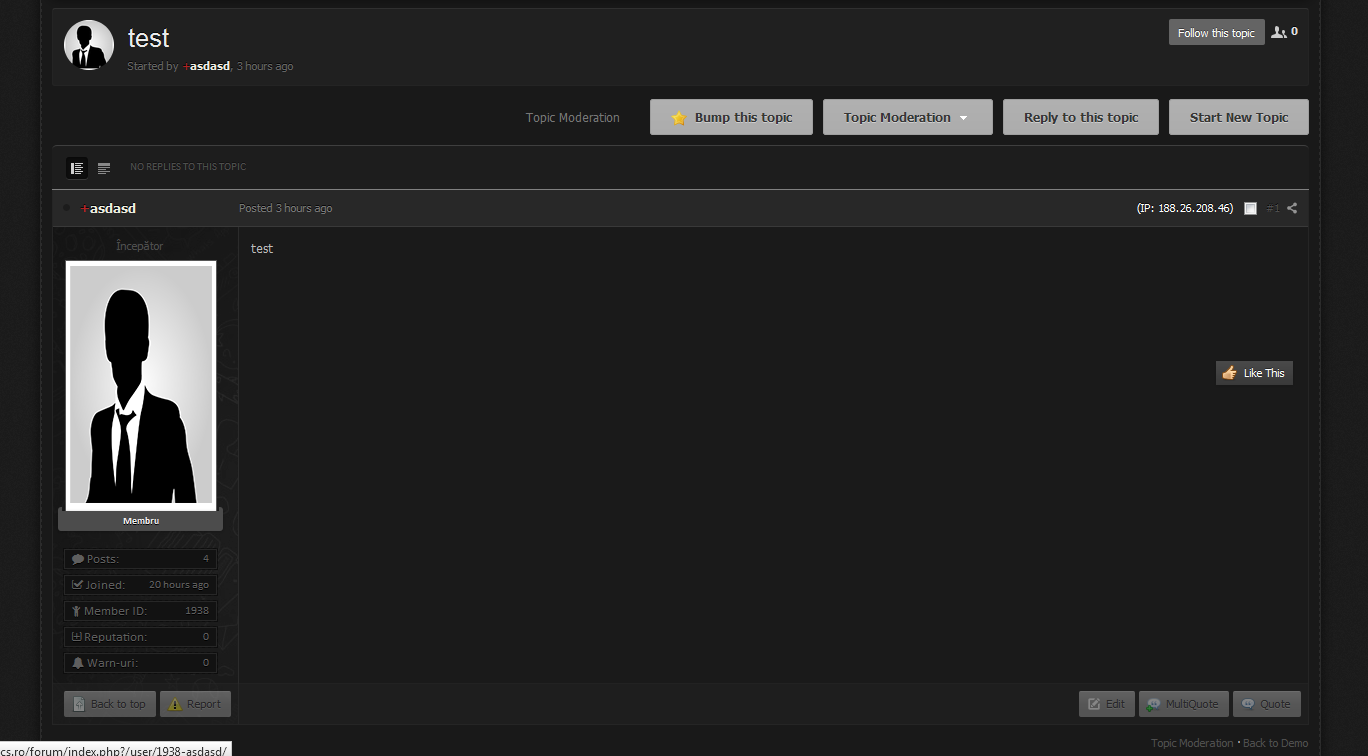Switch to the standard post view icon

click(x=77, y=168)
